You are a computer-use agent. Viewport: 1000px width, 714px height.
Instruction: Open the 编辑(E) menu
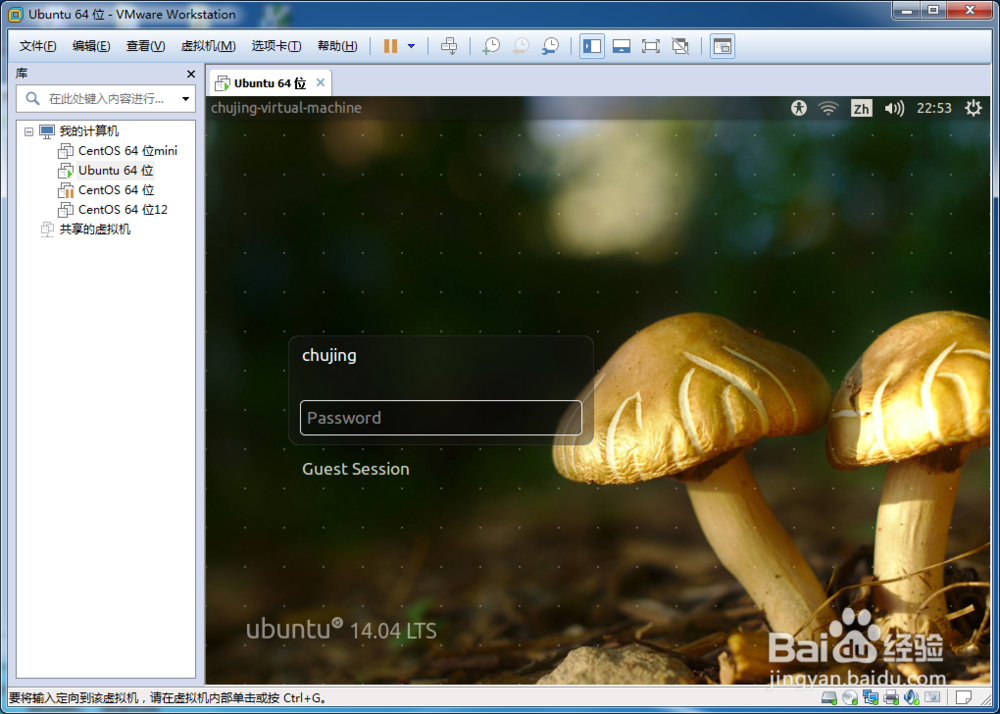[91, 46]
